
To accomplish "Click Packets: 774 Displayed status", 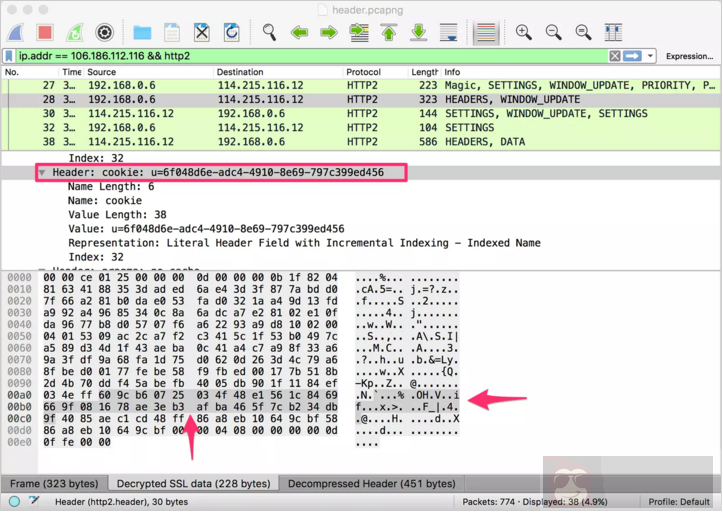I will tap(535, 502).
